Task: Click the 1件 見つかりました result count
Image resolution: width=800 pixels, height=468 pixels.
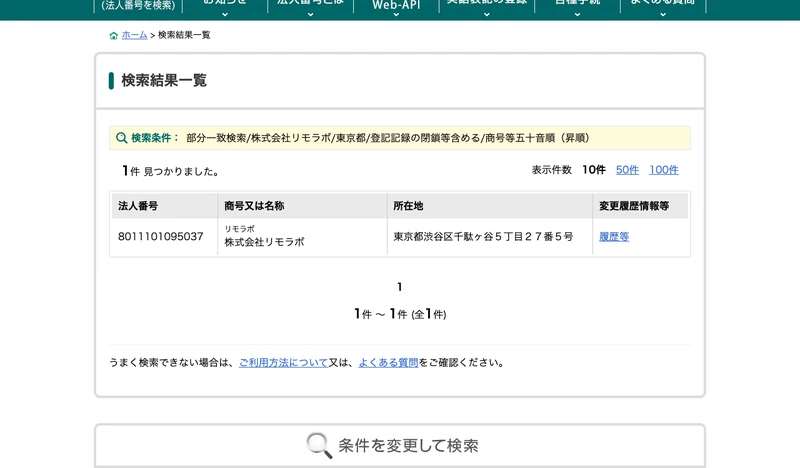Action: tap(170, 171)
